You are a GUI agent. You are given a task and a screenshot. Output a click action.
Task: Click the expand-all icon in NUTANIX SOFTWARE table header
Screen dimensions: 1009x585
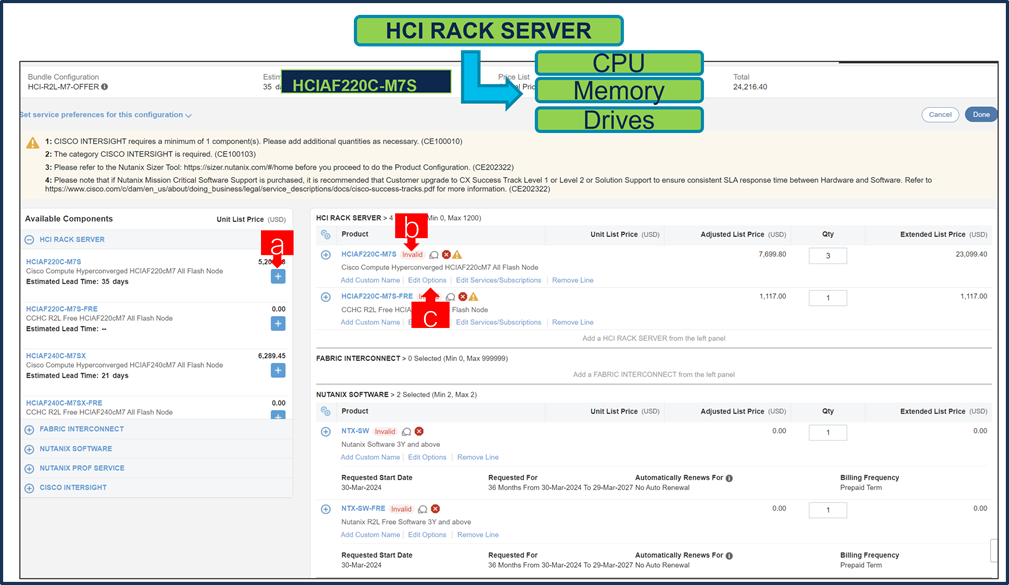(x=326, y=412)
